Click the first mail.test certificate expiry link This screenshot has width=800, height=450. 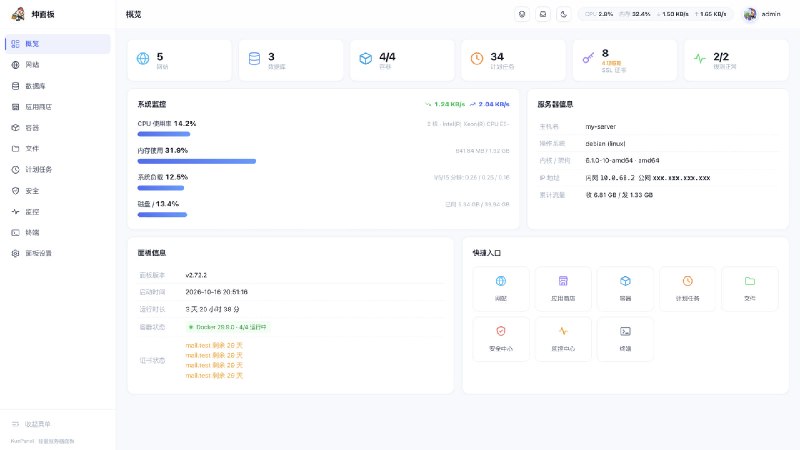pos(214,345)
